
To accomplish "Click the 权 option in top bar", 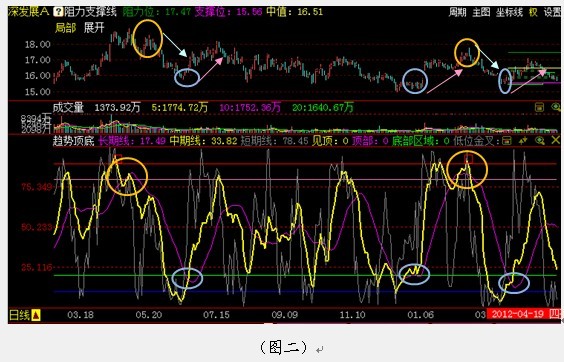I will point(533,12).
